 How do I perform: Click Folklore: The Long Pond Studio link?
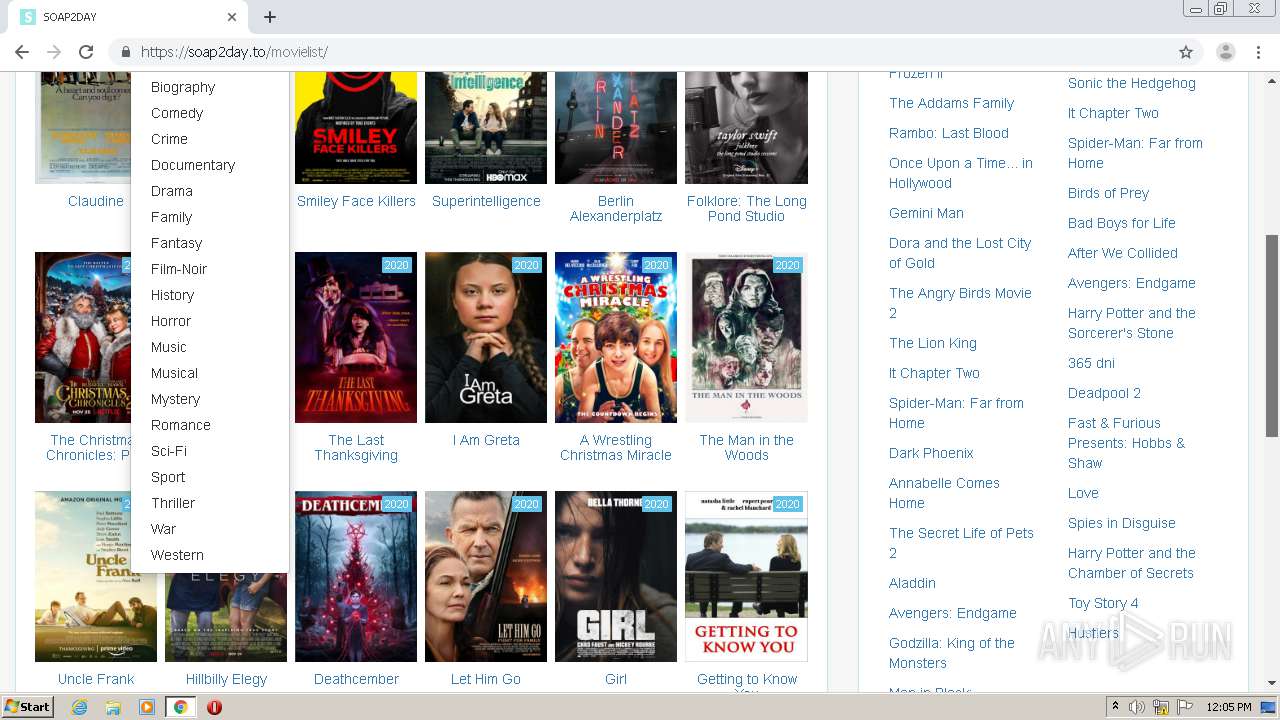(x=746, y=208)
